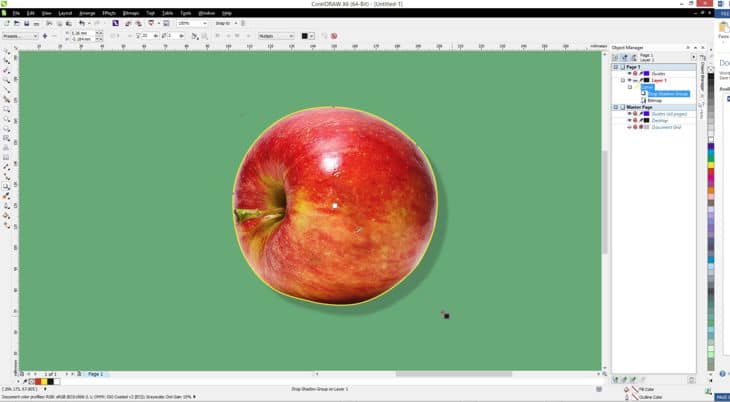Screen dimensions: 730x402
Task: Open the zoom level dropdown
Action: (x=204, y=23)
